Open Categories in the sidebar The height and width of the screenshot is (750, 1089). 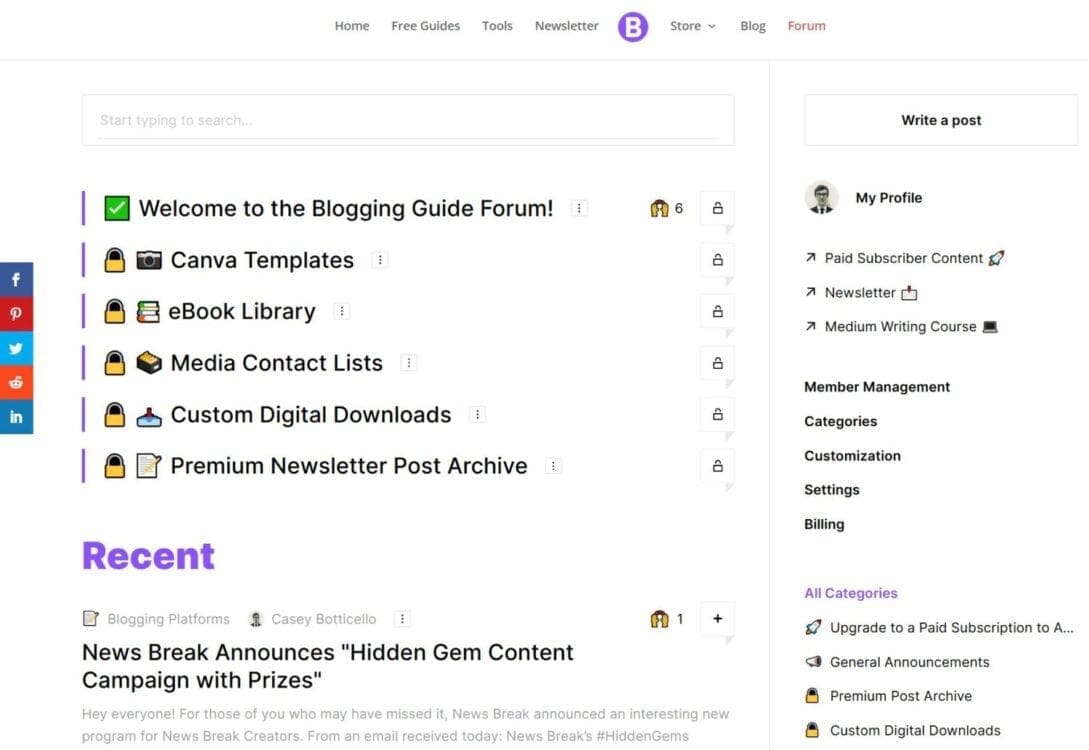(840, 422)
